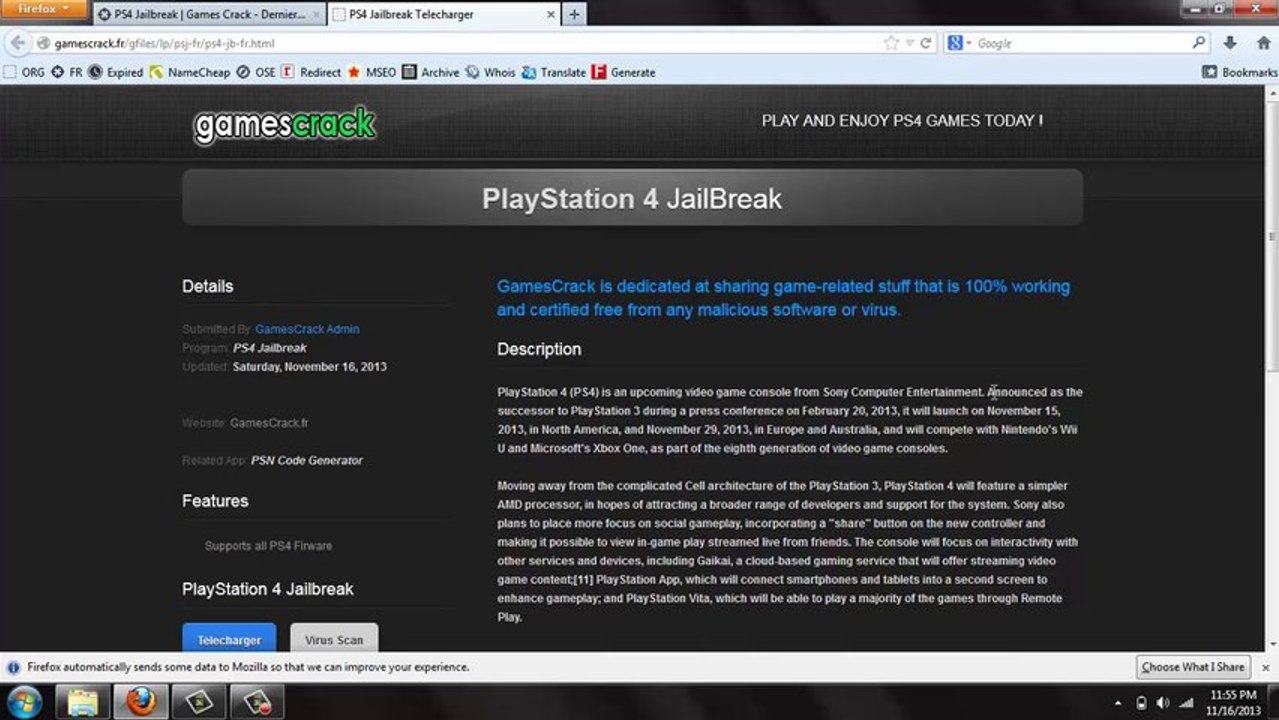This screenshot has width=1279, height=720.
Task: Click the GamesCrack Admin submitter link
Action: pos(307,329)
